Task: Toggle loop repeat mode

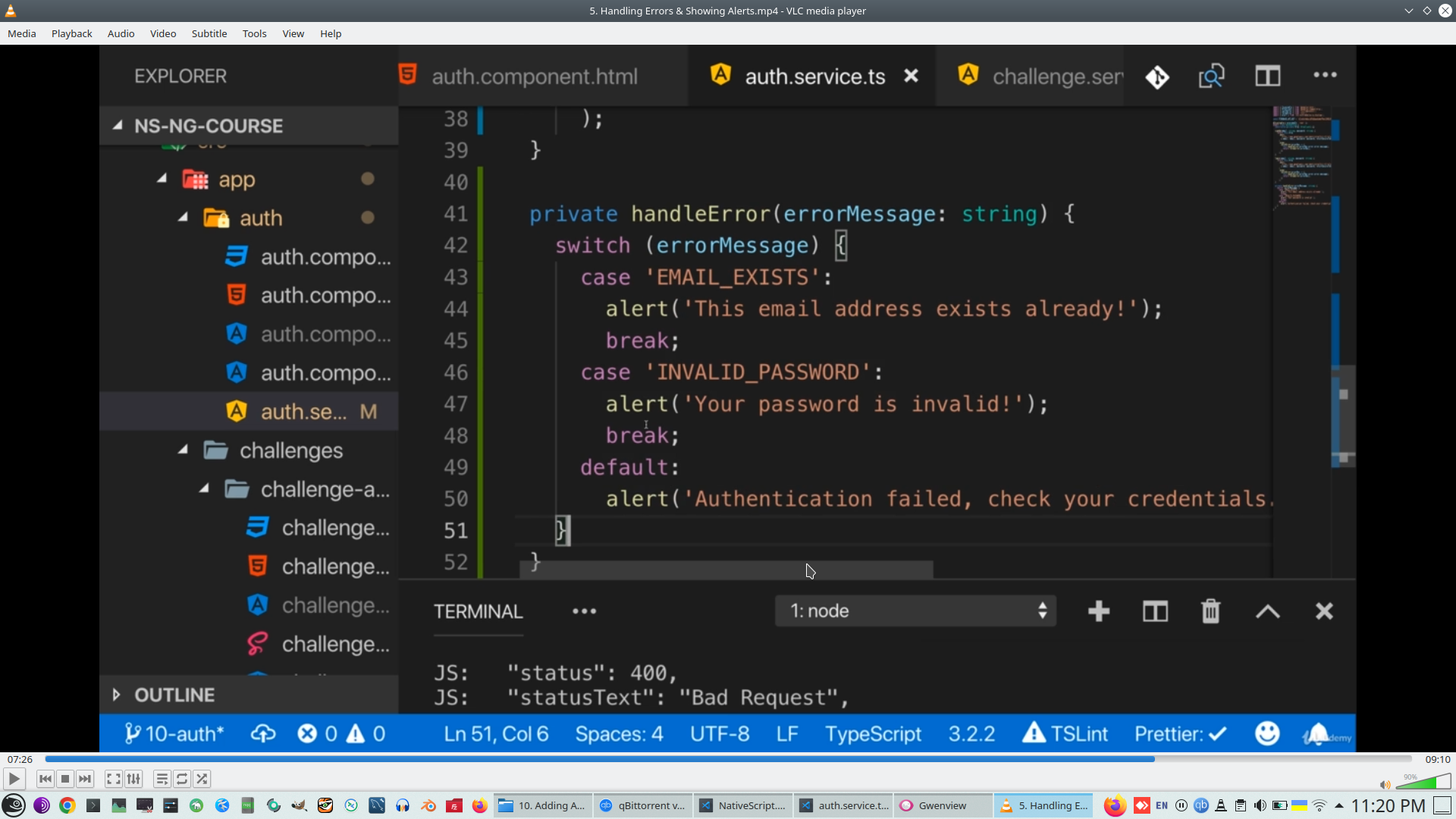Action: tap(182, 779)
